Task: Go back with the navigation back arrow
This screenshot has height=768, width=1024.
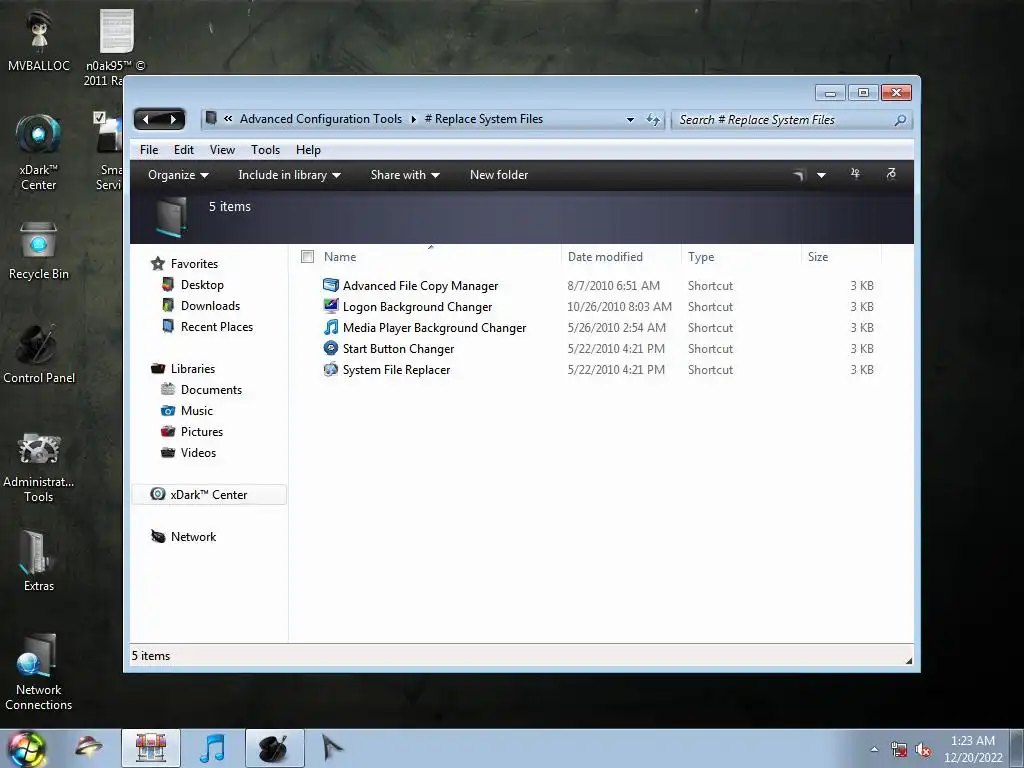Action: 146,119
